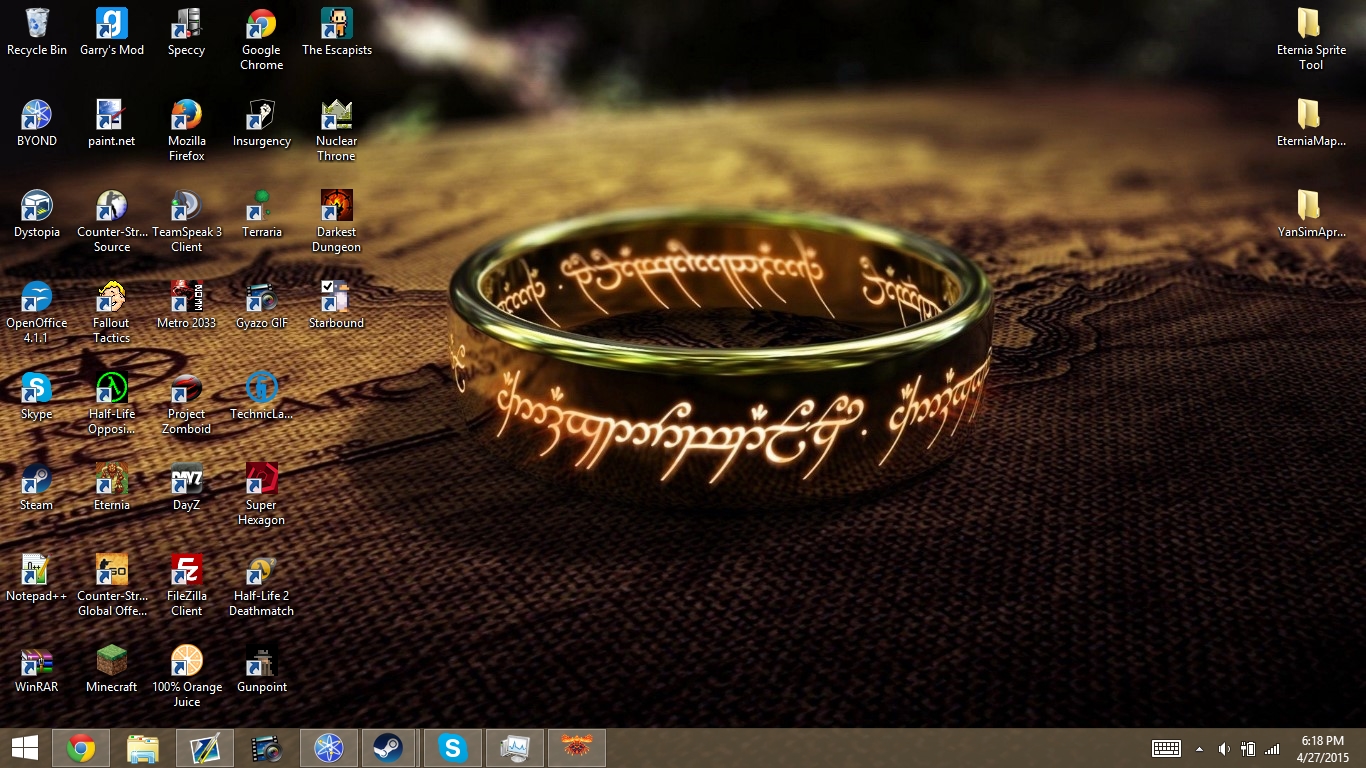Image resolution: width=1366 pixels, height=768 pixels.
Task: Open the network signal tray icon
Action: pos(1272,748)
